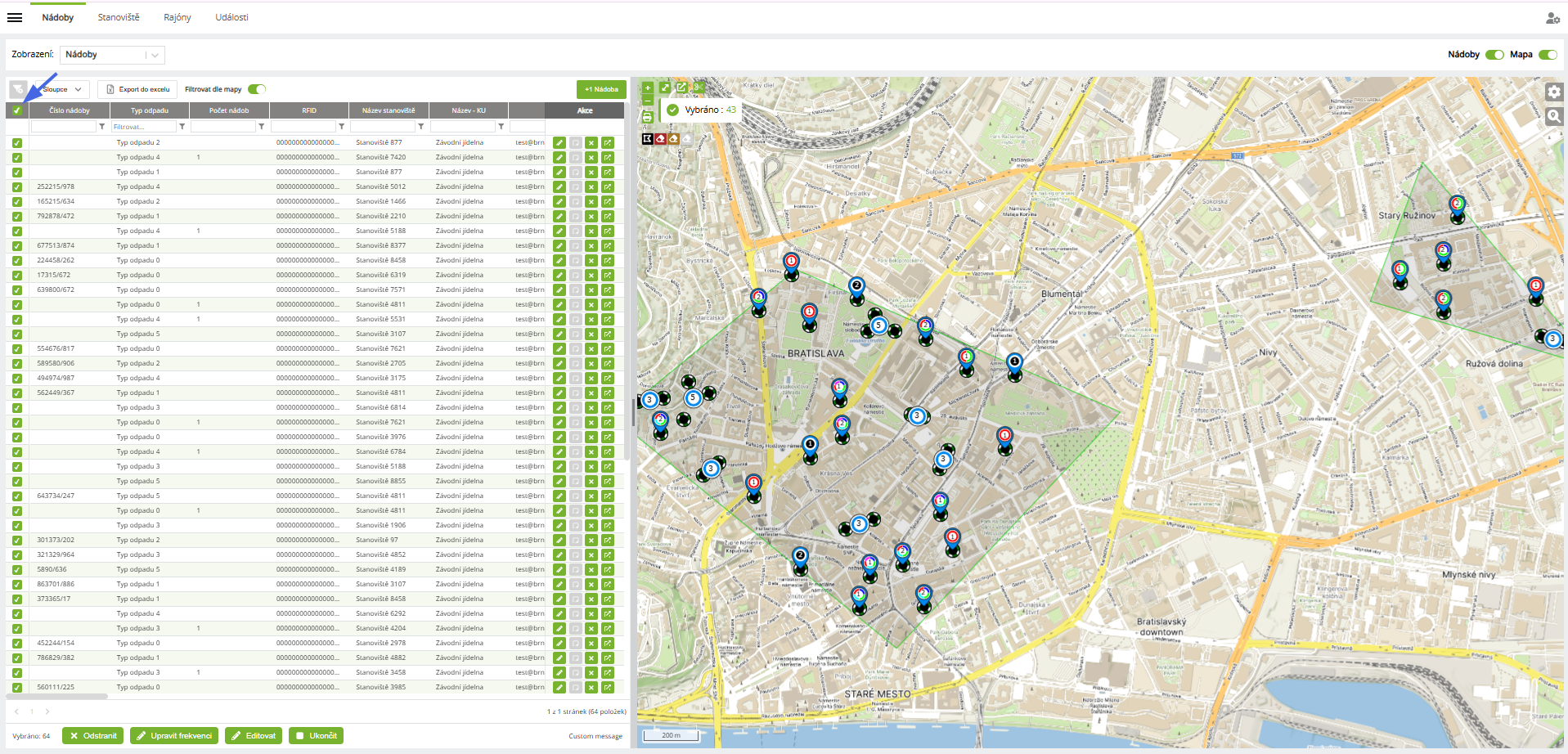
Task: Open the hamburger main menu
Action: [15, 17]
